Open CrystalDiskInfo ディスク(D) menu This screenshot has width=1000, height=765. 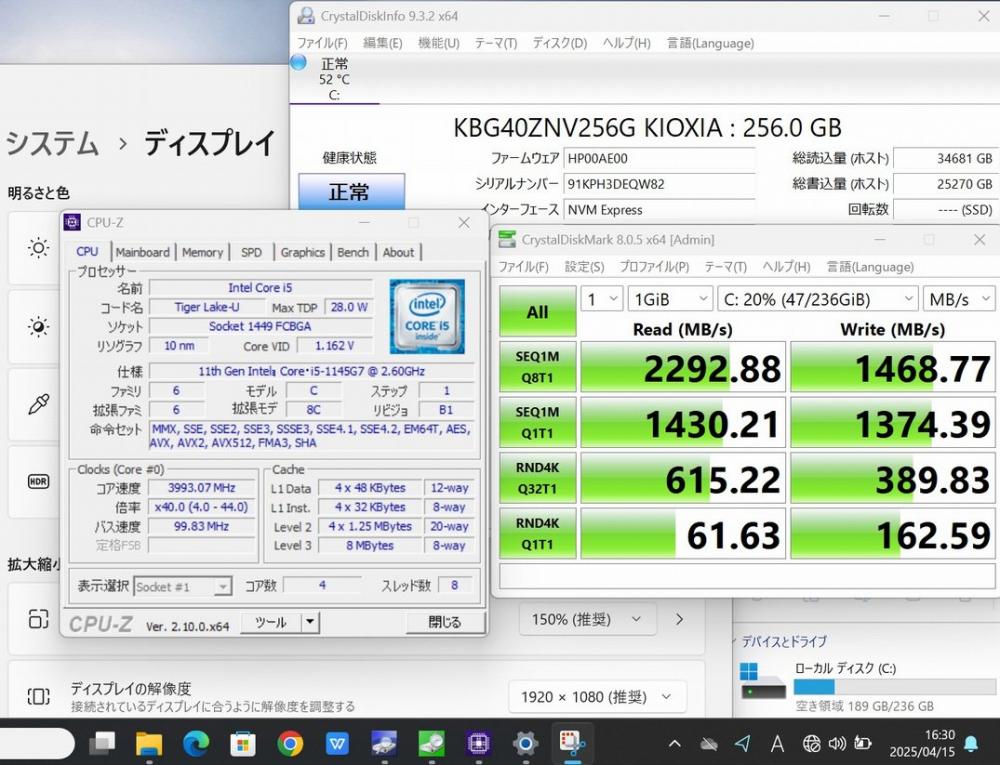coord(559,43)
